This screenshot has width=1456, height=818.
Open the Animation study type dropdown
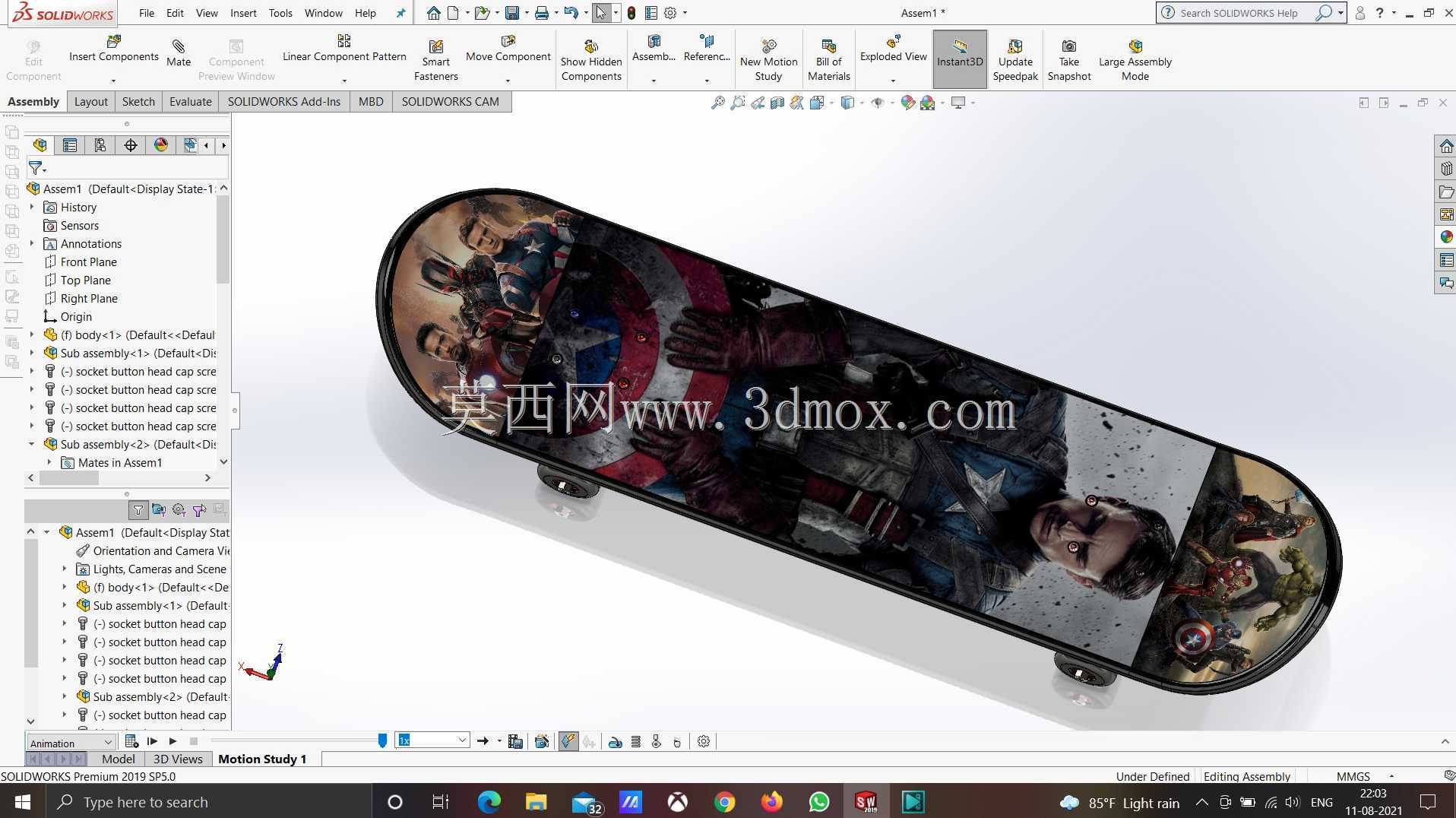pos(71,742)
